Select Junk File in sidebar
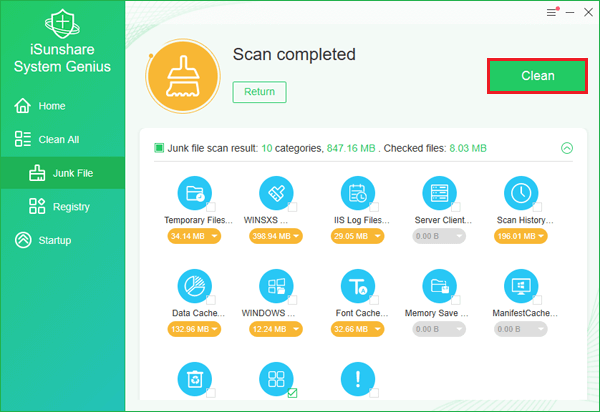Viewport: 600px width, 412px height. tap(62, 173)
